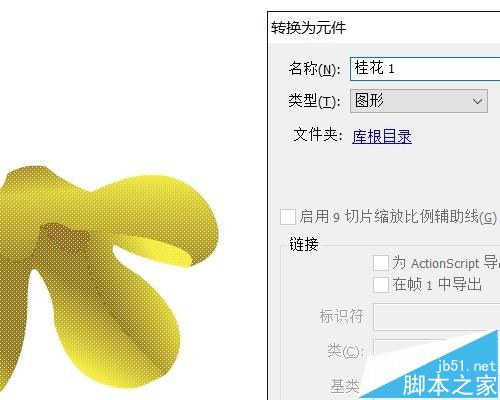Click the 链接 group heading
Image resolution: width=500 pixels, height=400 pixels.
pos(304,244)
